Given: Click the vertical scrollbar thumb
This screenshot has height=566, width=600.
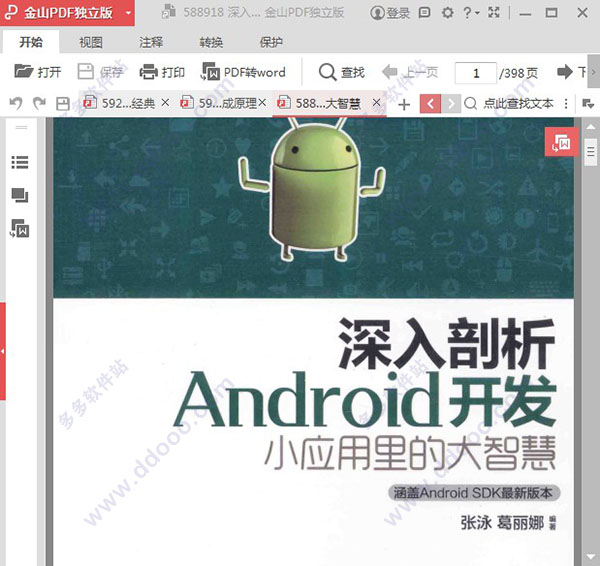Looking at the screenshot, I should coord(591,152).
